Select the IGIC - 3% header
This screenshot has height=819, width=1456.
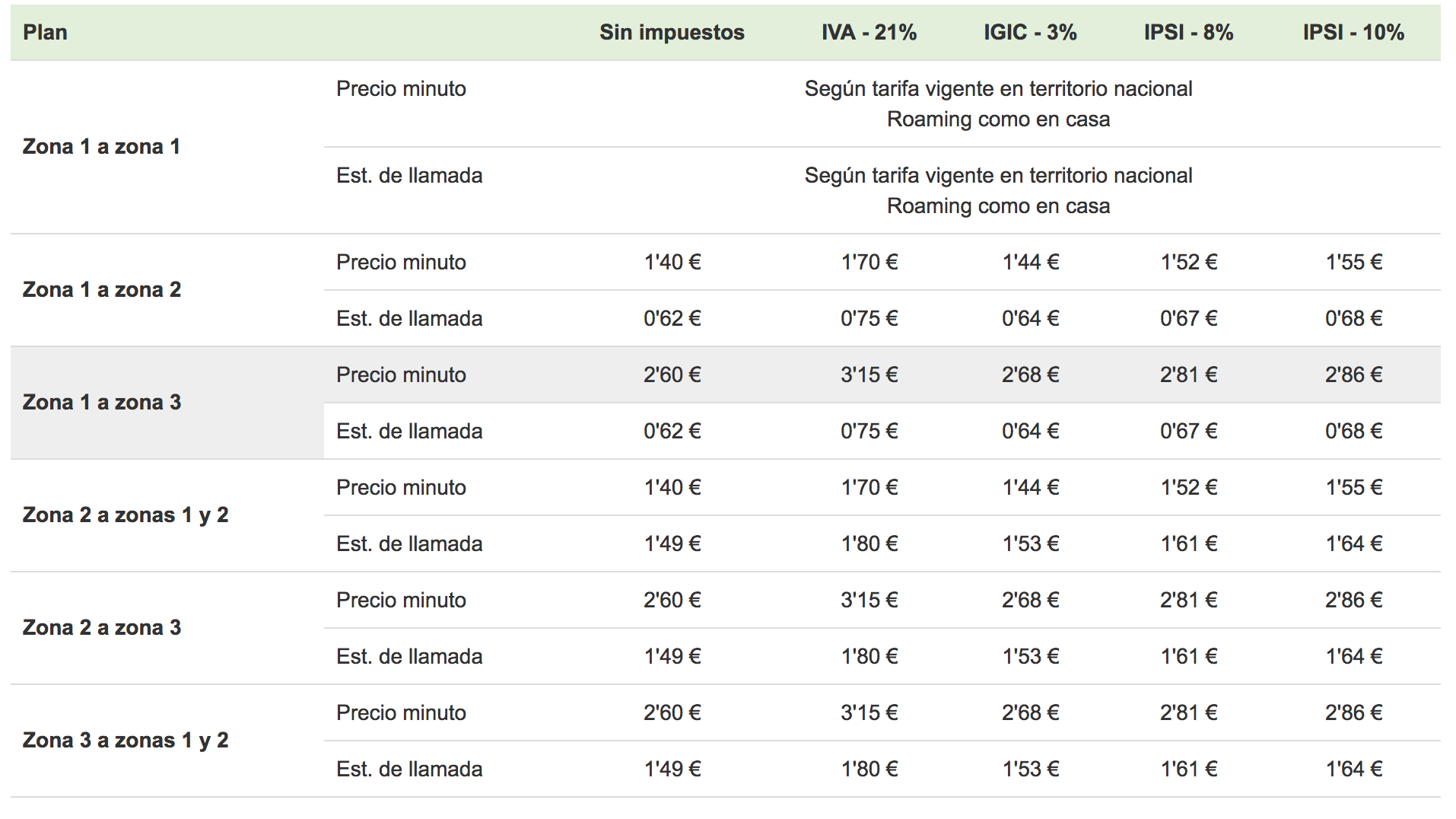coord(1030,33)
